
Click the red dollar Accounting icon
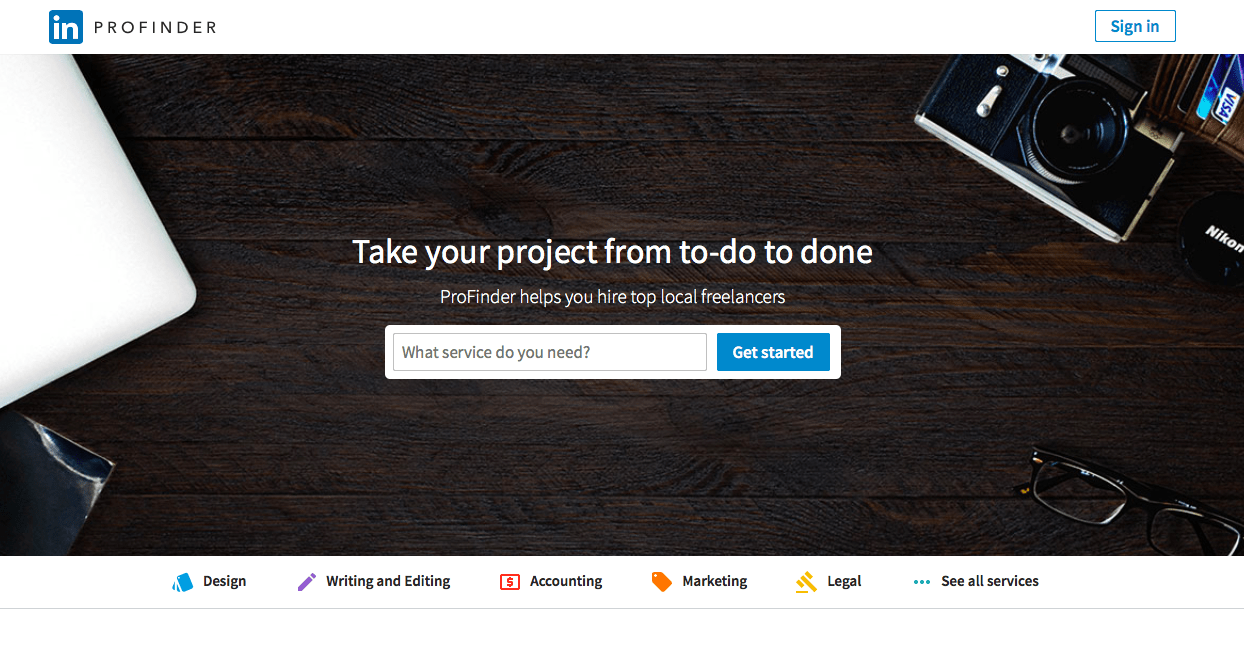click(x=510, y=582)
